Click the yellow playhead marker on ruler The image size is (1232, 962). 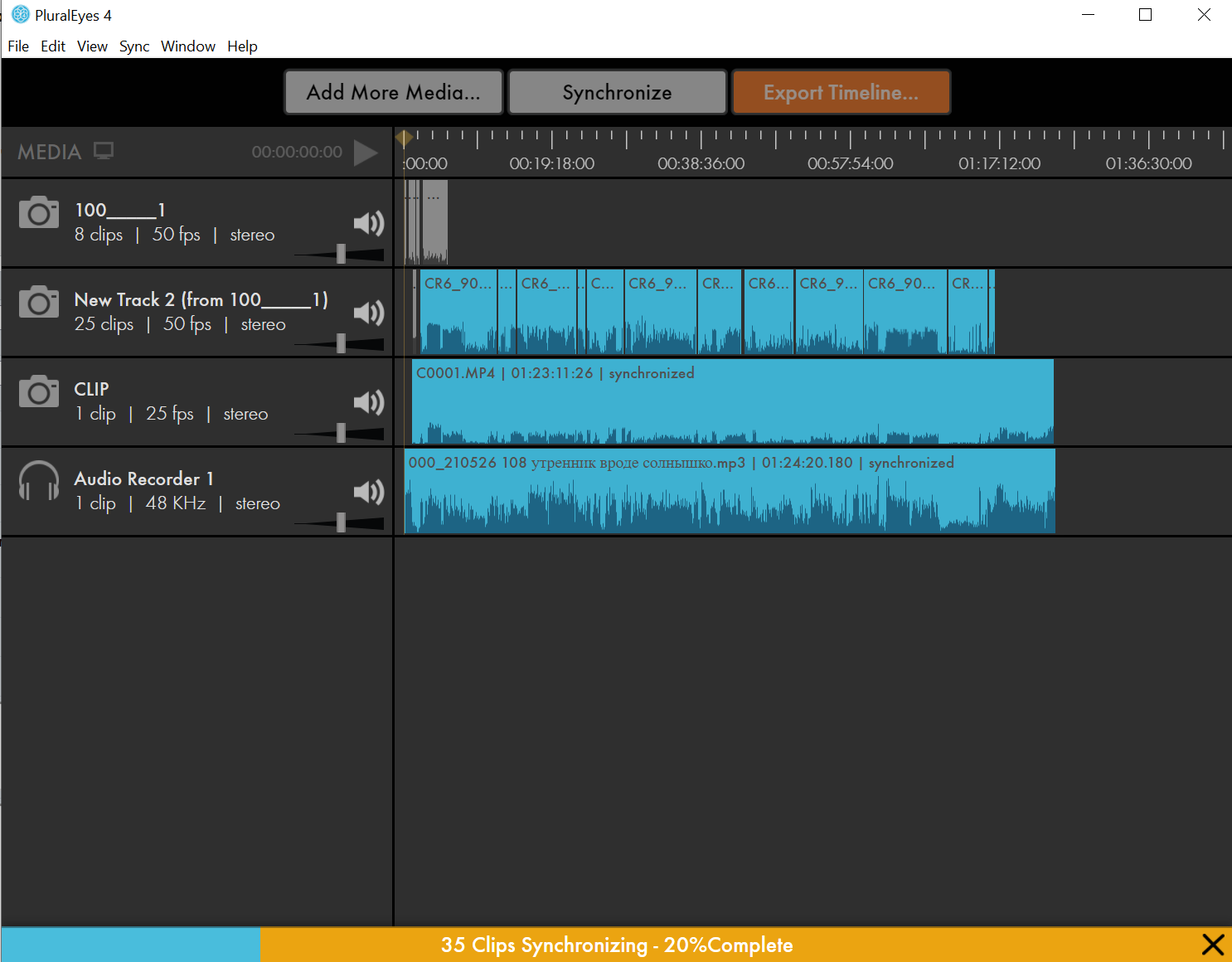pyautogui.click(x=404, y=138)
